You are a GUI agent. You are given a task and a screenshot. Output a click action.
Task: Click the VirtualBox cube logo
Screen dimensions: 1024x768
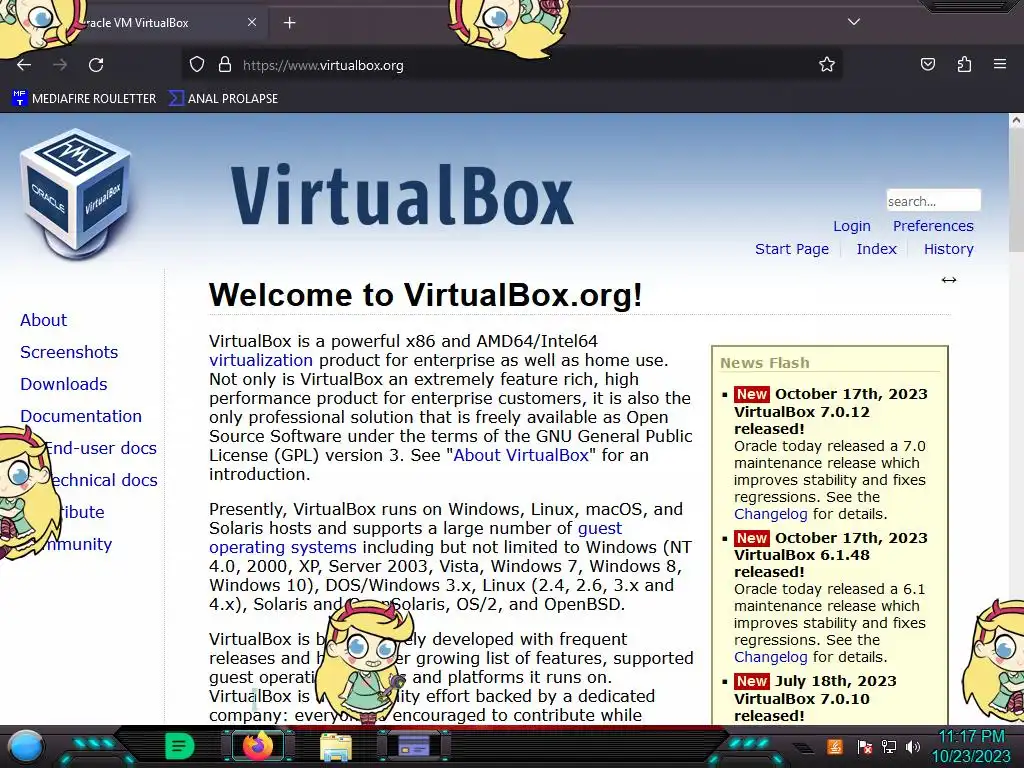click(x=75, y=193)
